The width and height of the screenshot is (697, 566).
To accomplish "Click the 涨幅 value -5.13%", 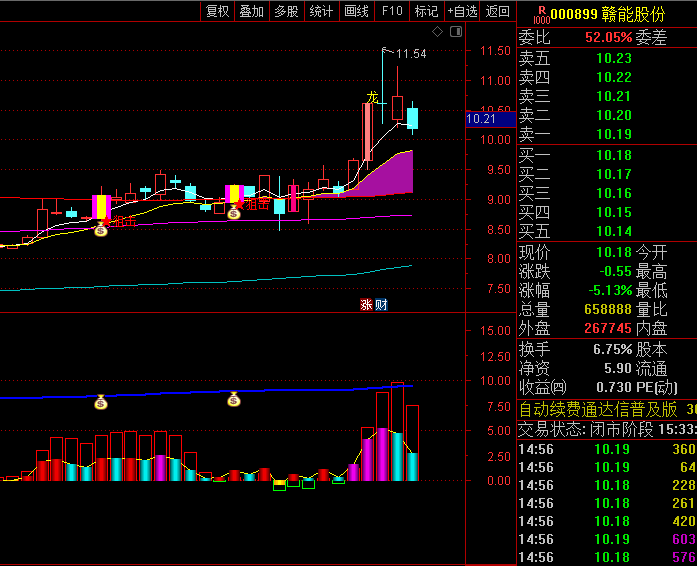I will pyautogui.click(x=610, y=290).
